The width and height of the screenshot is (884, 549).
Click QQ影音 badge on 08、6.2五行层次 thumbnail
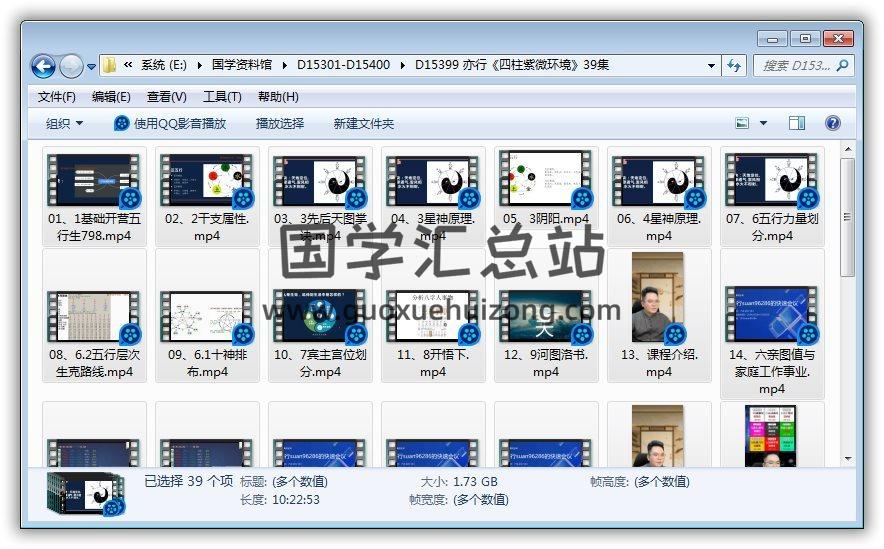pyautogui.click(x=131, y=334)
